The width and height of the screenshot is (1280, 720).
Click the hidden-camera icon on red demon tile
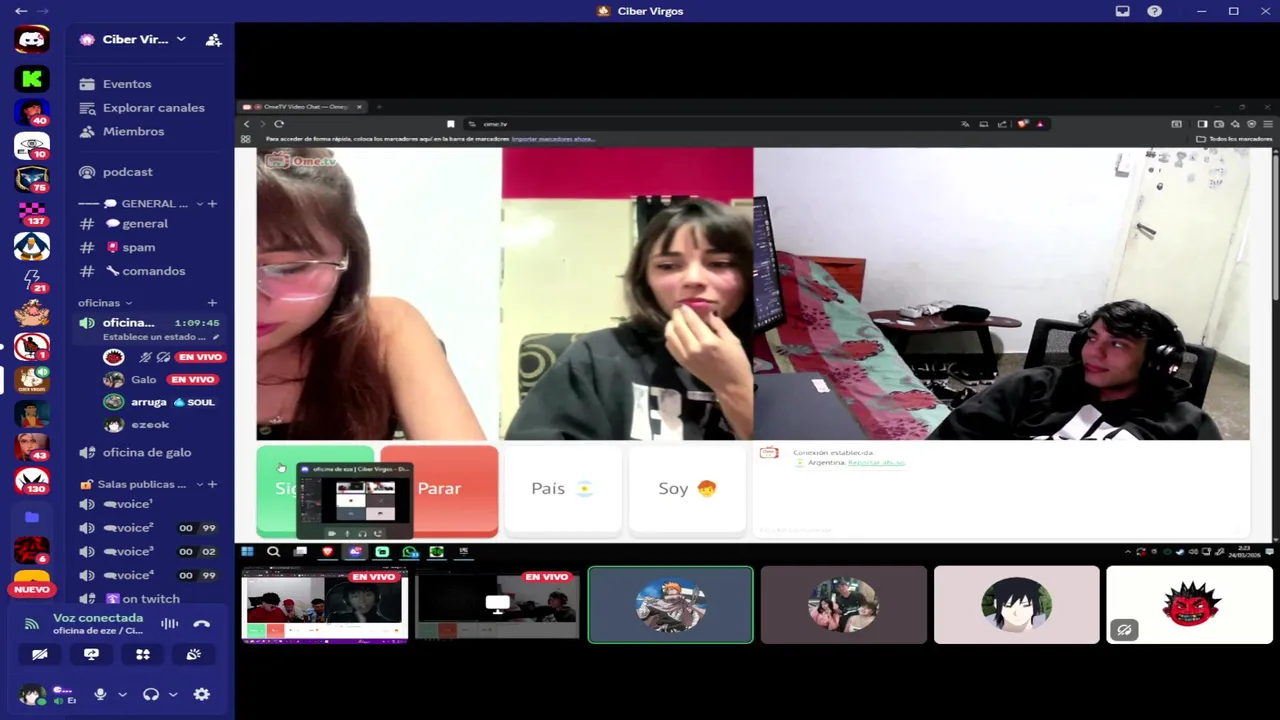click(x=1124, y=630)
